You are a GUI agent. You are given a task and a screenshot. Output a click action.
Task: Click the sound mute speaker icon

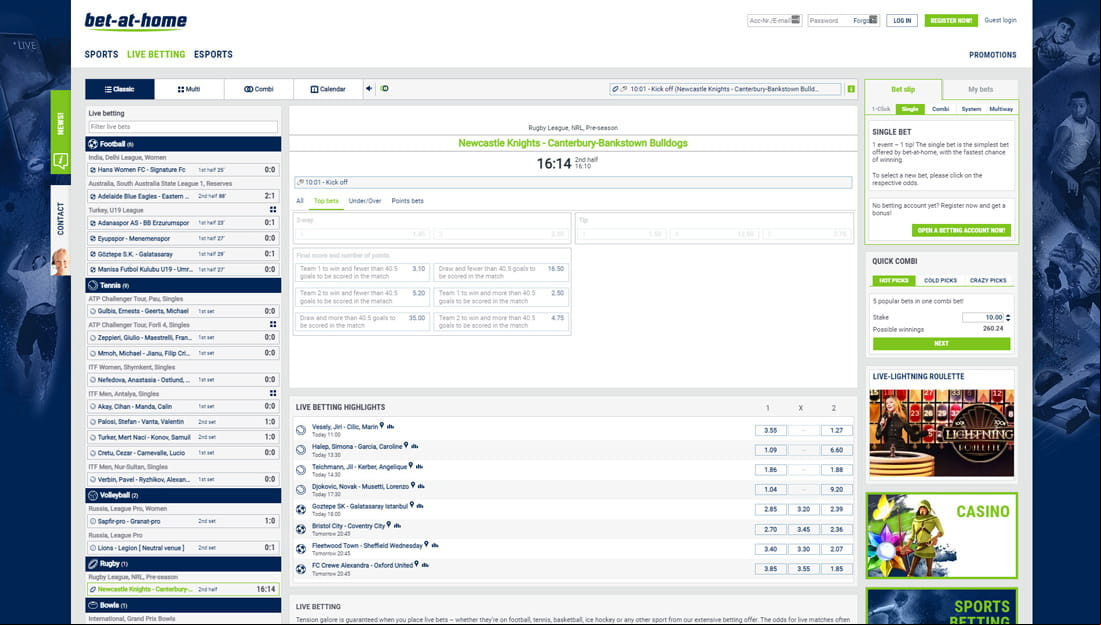tap(369, 88)
